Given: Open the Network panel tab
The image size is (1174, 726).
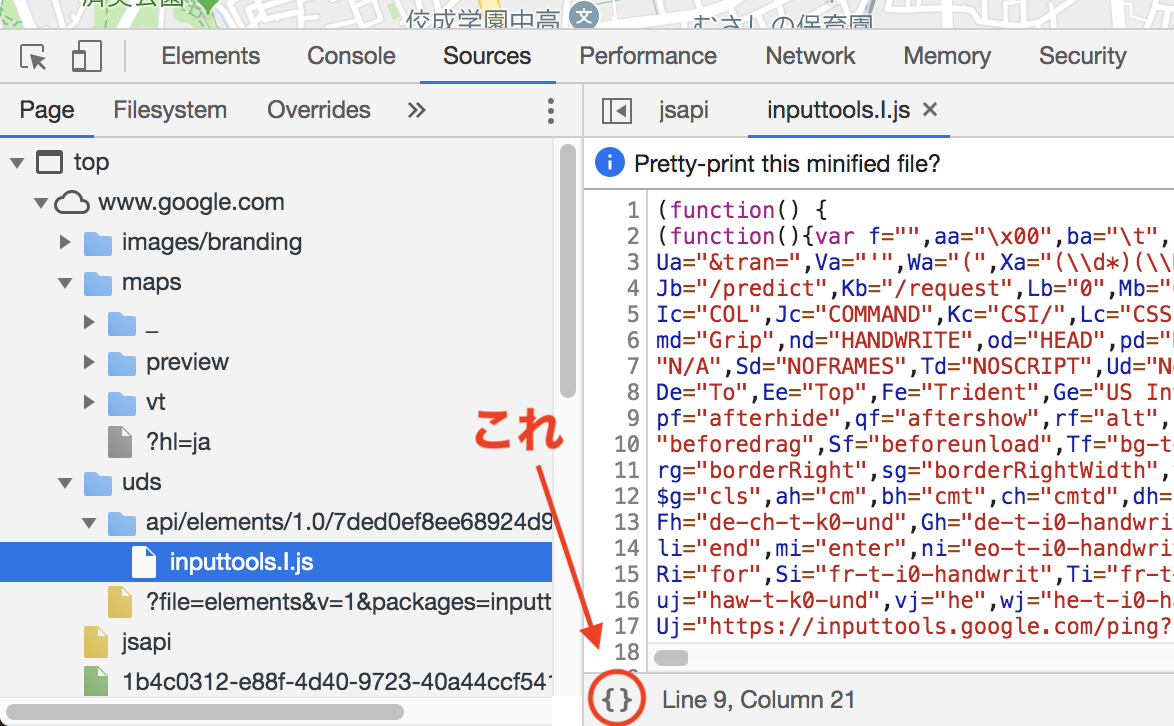Looking at the screenshot, I should click(810, 57).
